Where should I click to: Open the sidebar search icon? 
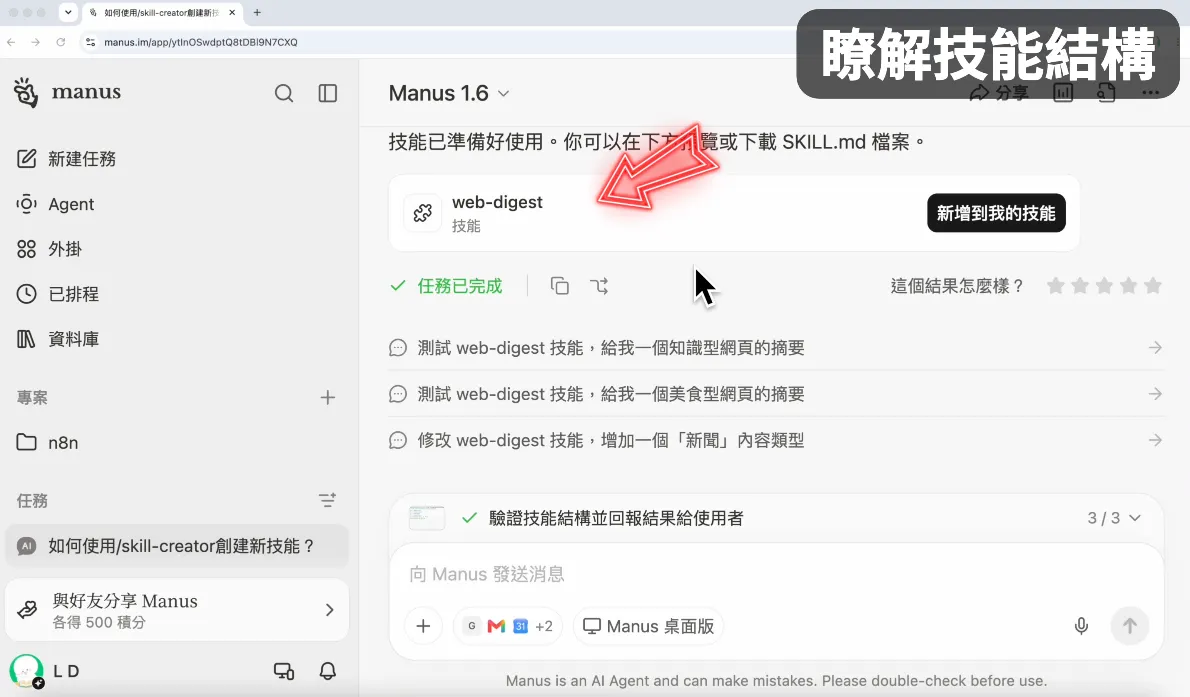(x=284, y=93)
